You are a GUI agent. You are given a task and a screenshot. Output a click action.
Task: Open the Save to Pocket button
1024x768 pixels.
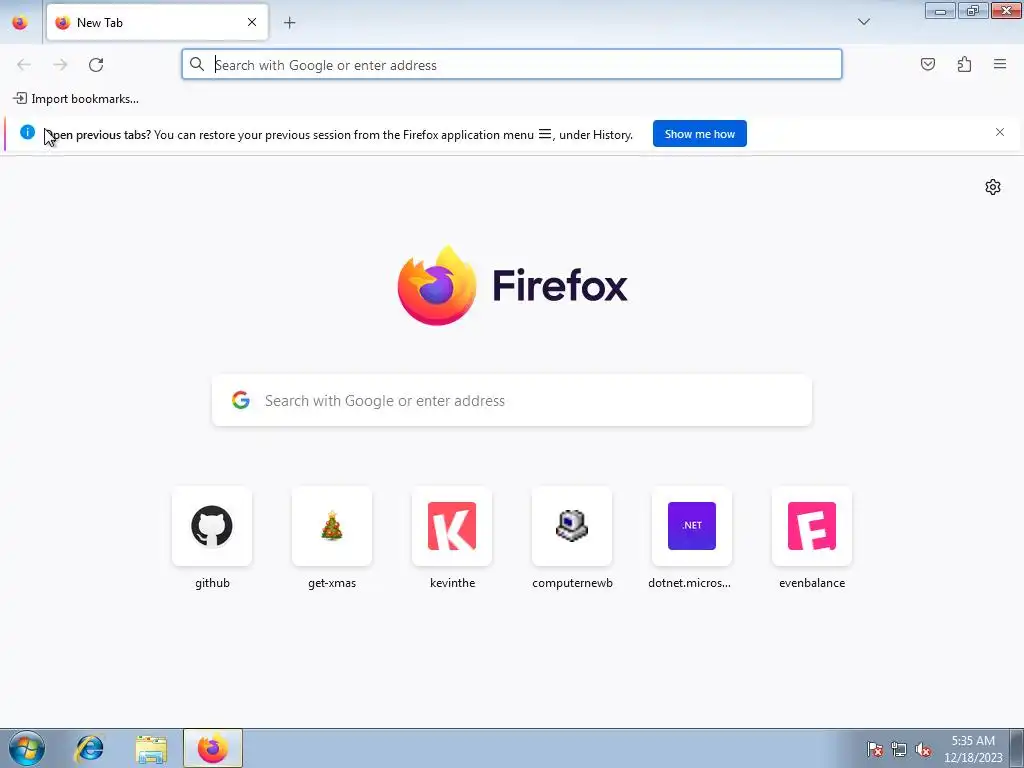(928, 64)
